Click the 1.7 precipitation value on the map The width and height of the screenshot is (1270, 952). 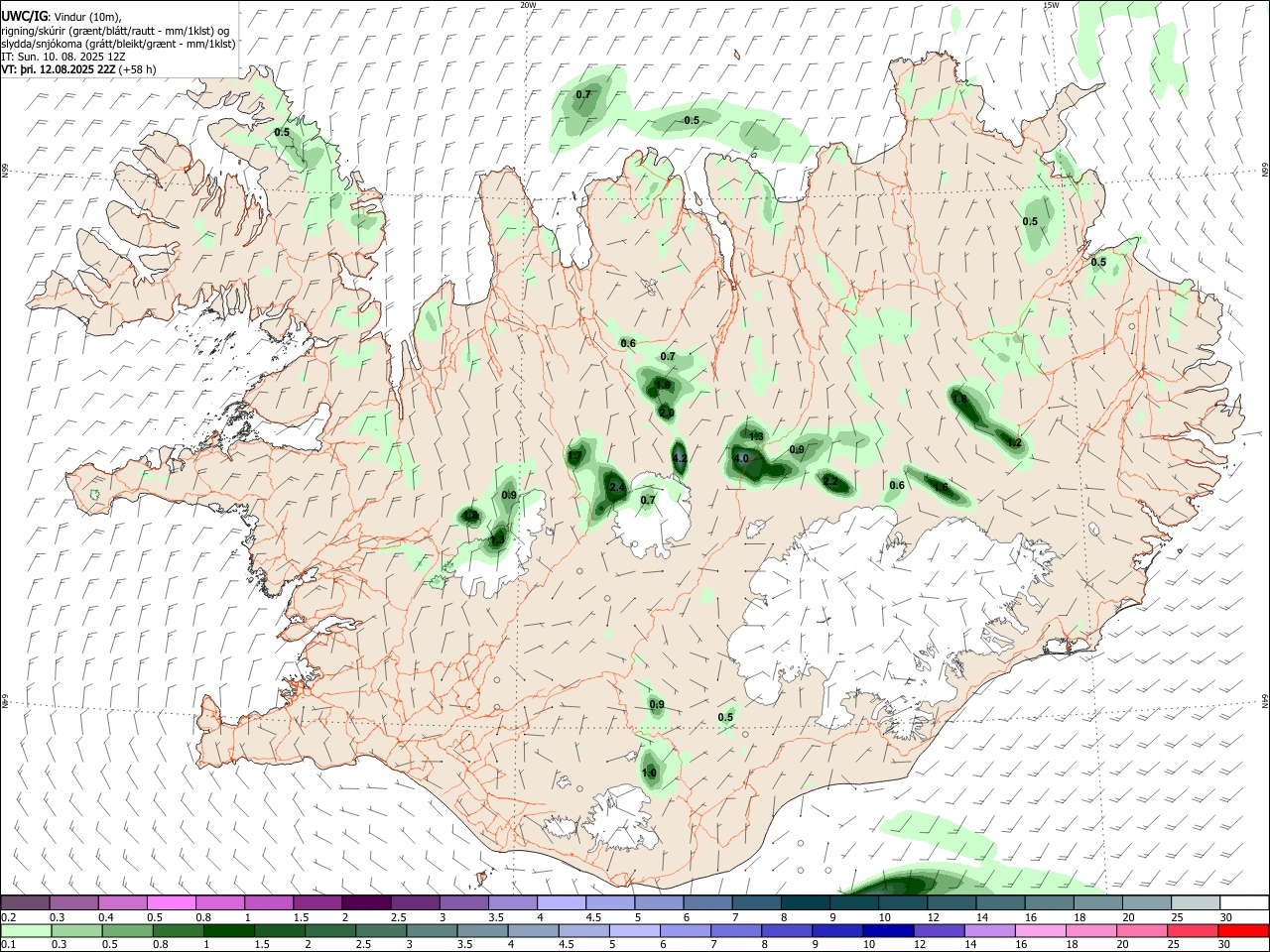pyautogui.click(x=574, y=457)
